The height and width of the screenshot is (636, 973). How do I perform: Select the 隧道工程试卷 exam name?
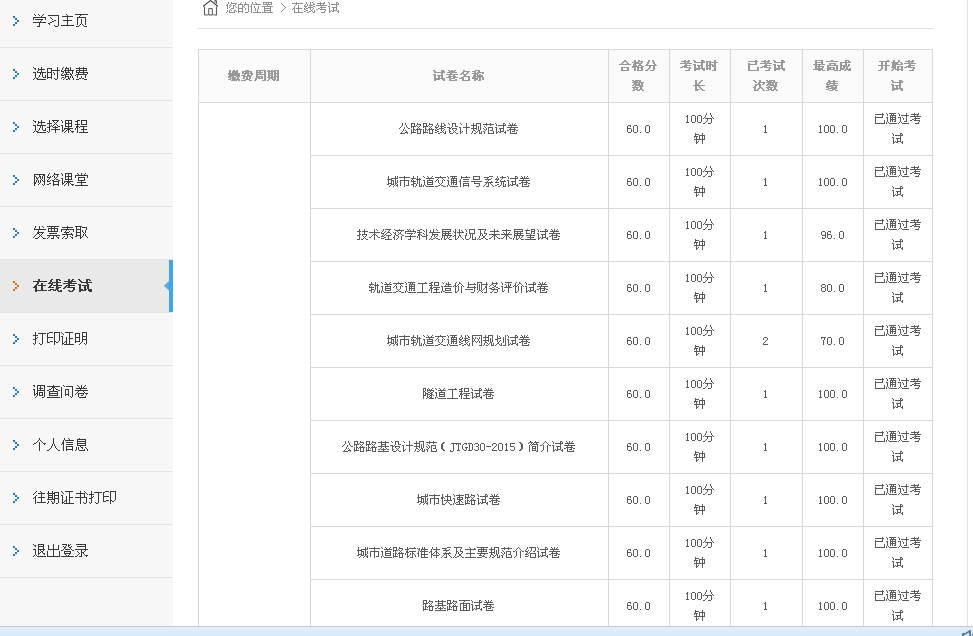tap(459, 394)
